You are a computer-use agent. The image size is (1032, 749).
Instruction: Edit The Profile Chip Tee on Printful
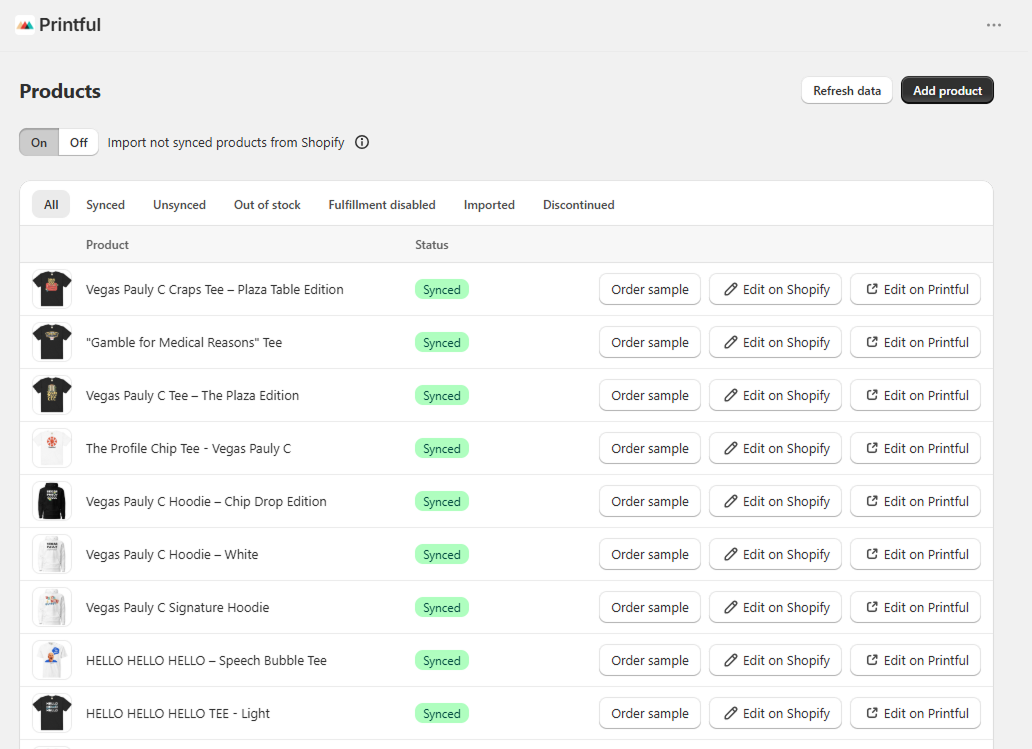pyautogui.click(x=916, y=448)
